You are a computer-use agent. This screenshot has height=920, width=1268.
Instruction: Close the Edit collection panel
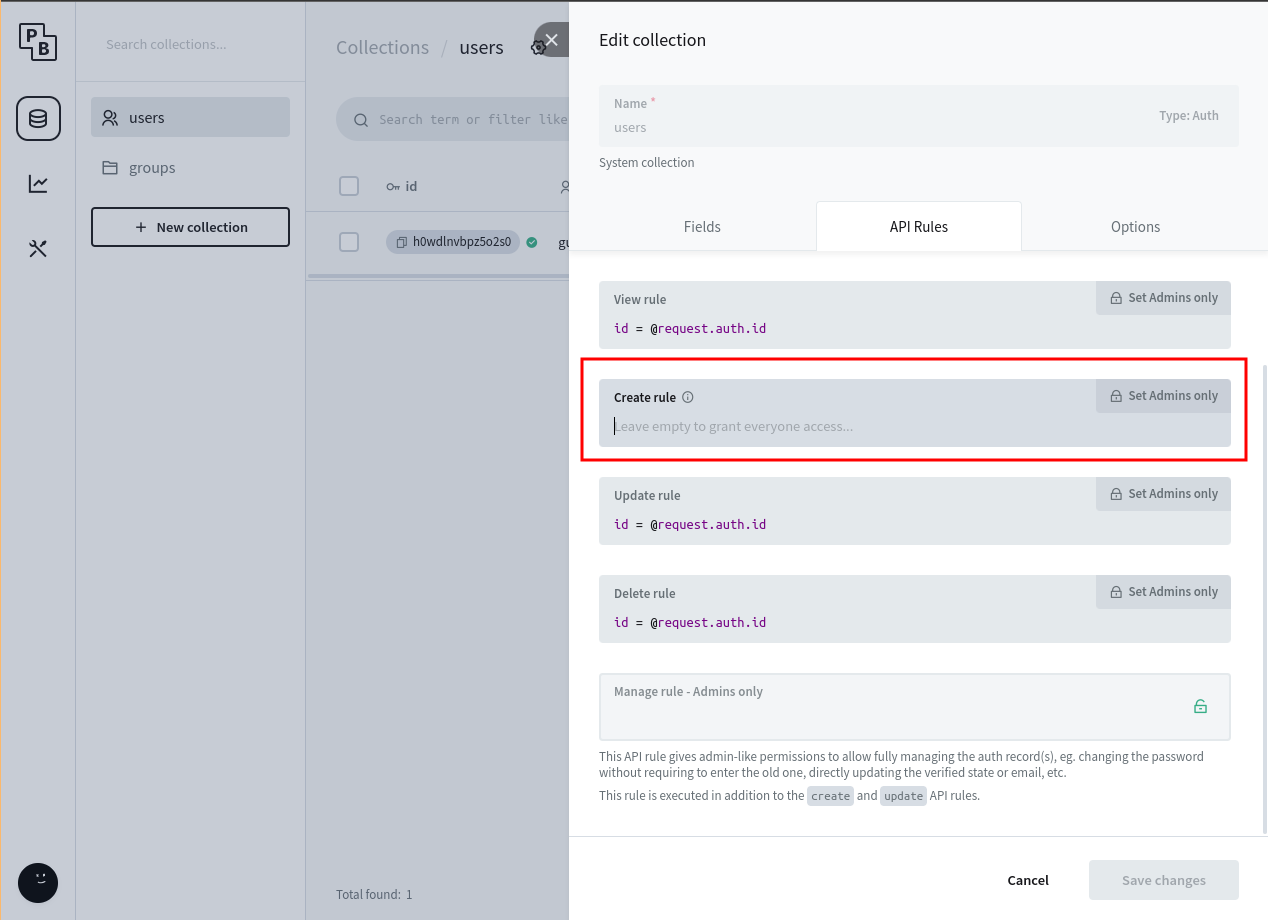point(551,40)
